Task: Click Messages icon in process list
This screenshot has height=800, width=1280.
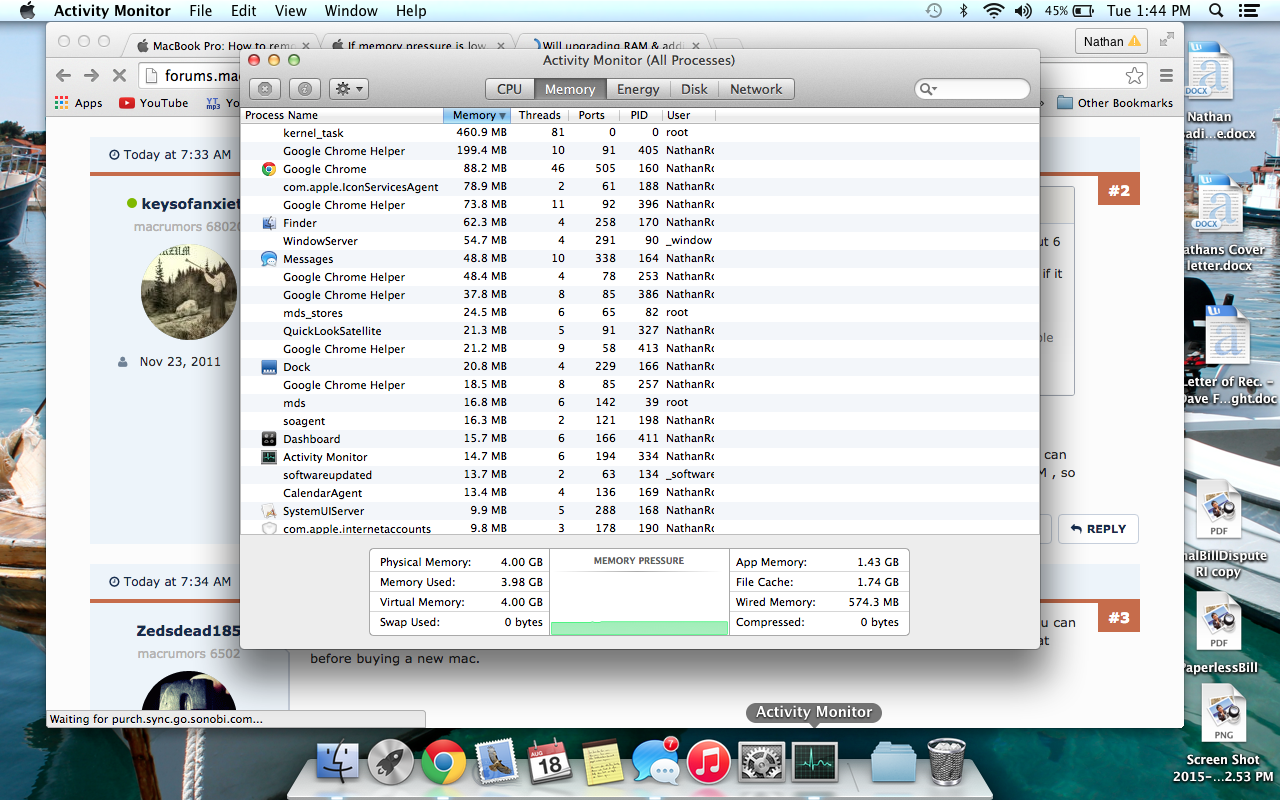Action: 269,259
